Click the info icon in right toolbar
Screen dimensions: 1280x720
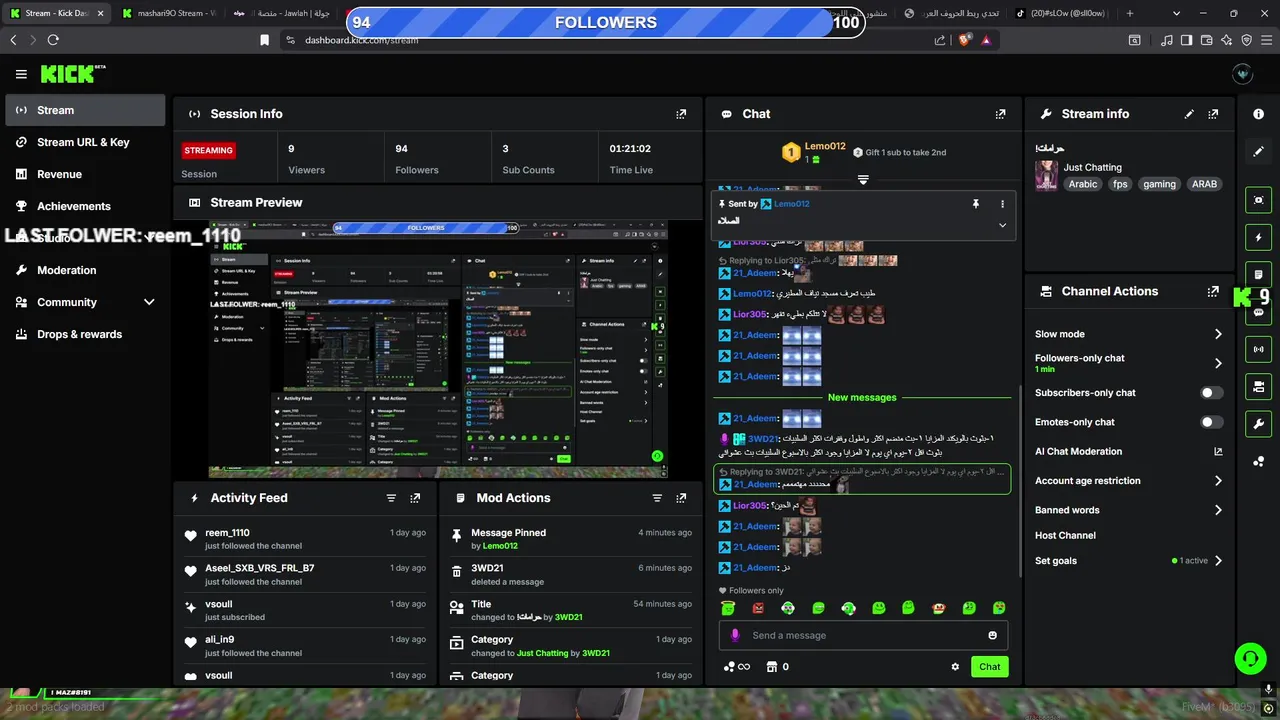point(1258,114)
